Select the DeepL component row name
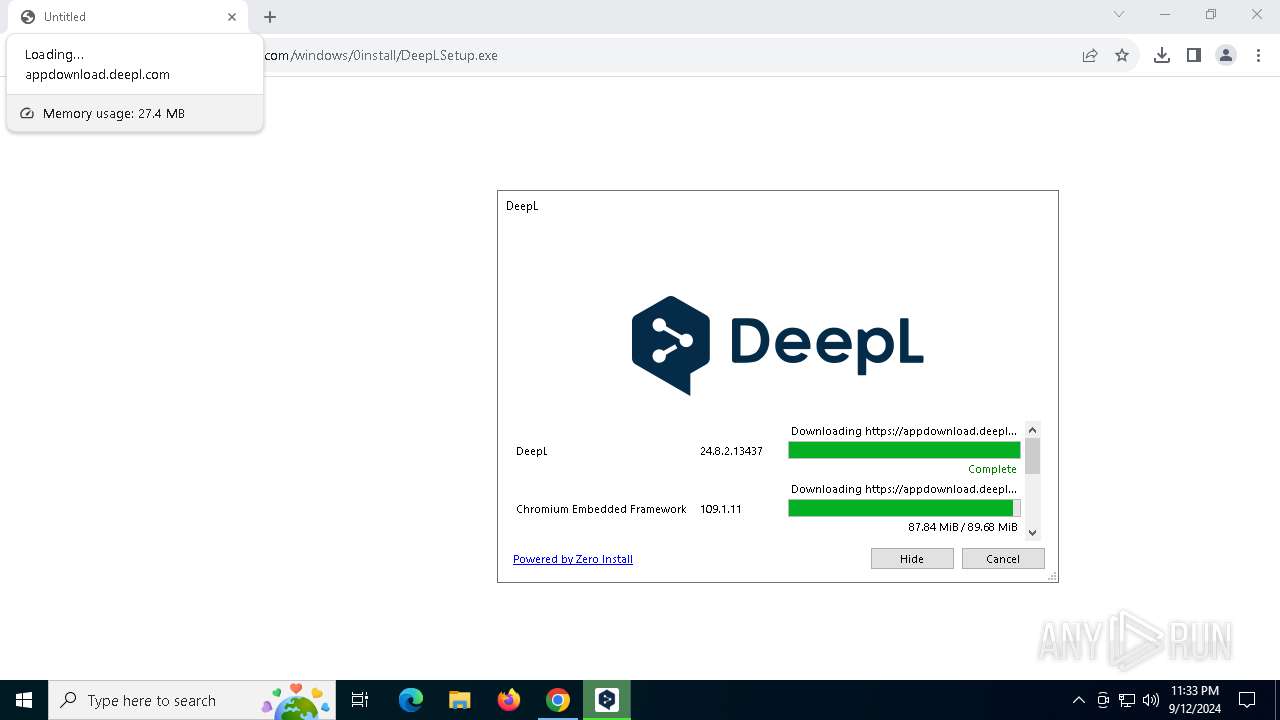 coord(532,451)
